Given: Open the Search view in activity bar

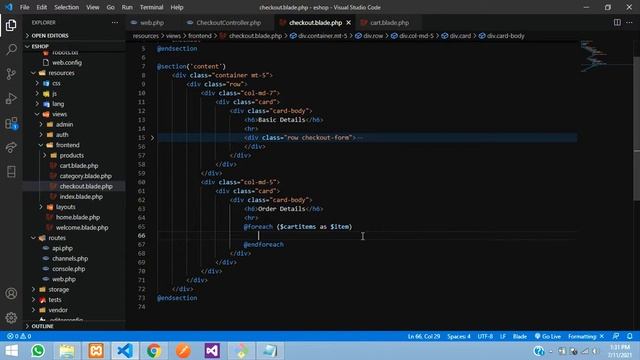Looking at the screenshot, I should [x=11, y=49].
